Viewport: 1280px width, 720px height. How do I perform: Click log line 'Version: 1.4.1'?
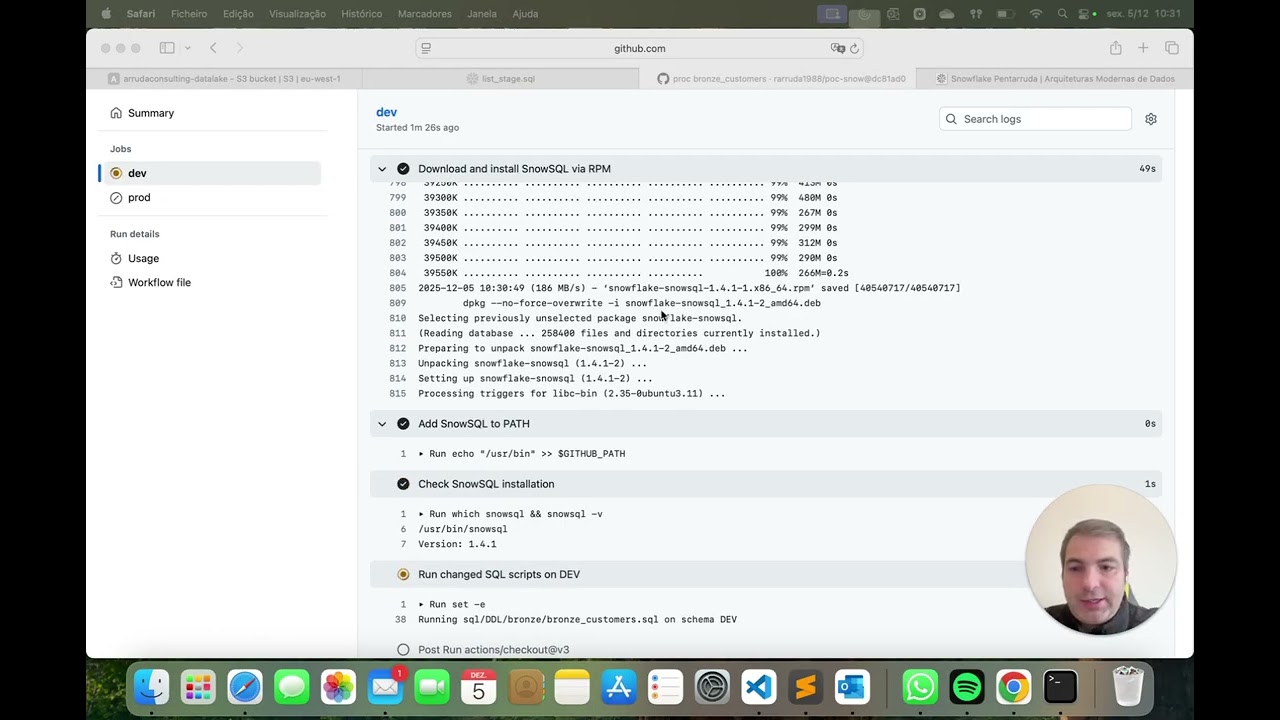coord(457,544)
